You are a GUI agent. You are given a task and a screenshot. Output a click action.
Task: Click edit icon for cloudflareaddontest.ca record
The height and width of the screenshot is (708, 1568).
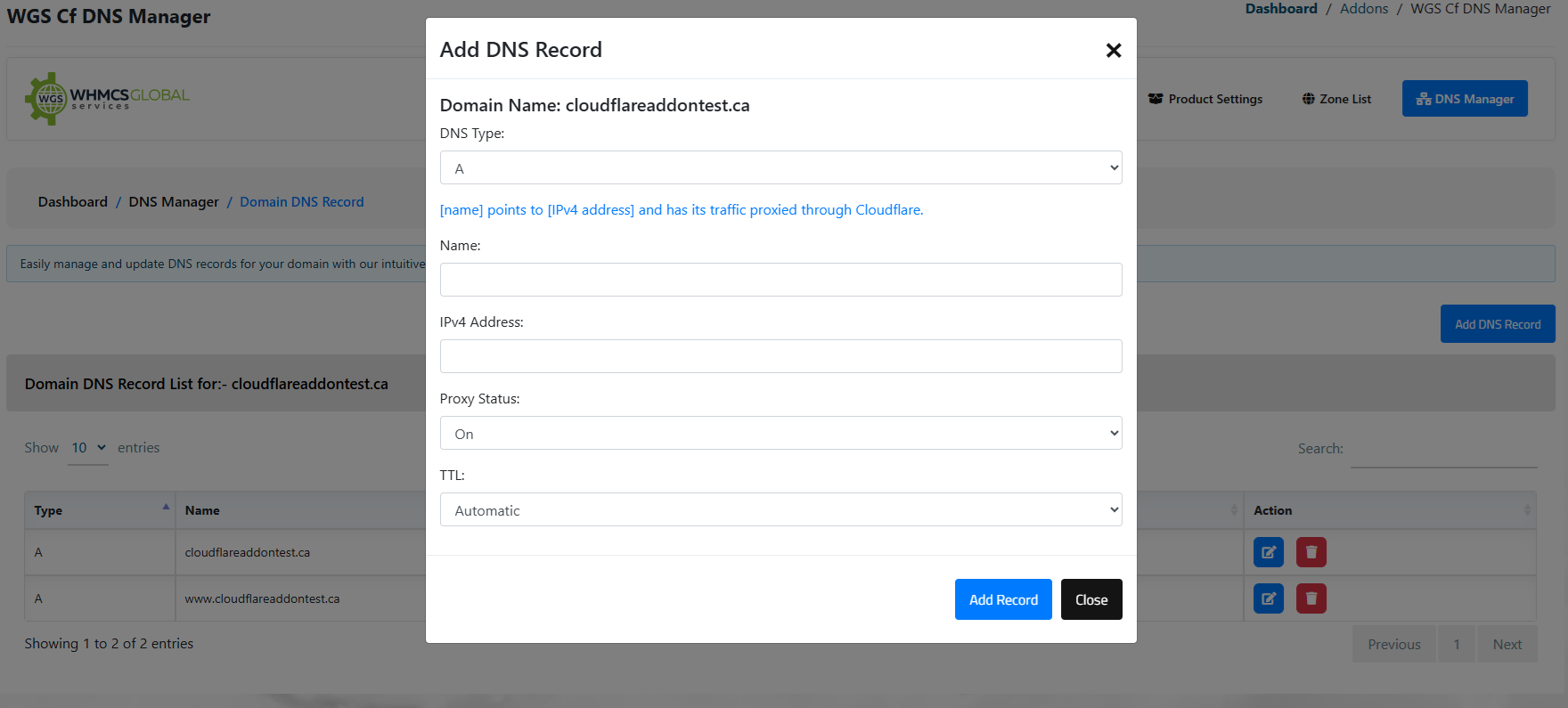click(1268, 552)
